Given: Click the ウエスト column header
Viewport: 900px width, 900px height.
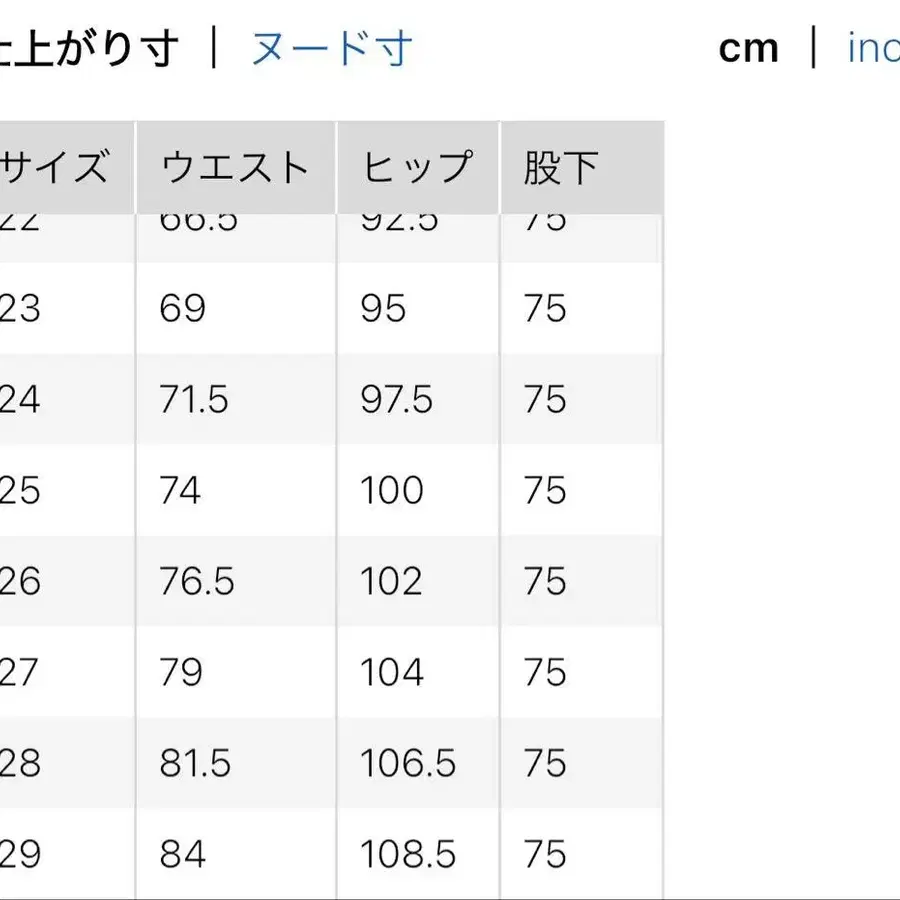Looking at the screenshot, I should (x=234, y=165).
